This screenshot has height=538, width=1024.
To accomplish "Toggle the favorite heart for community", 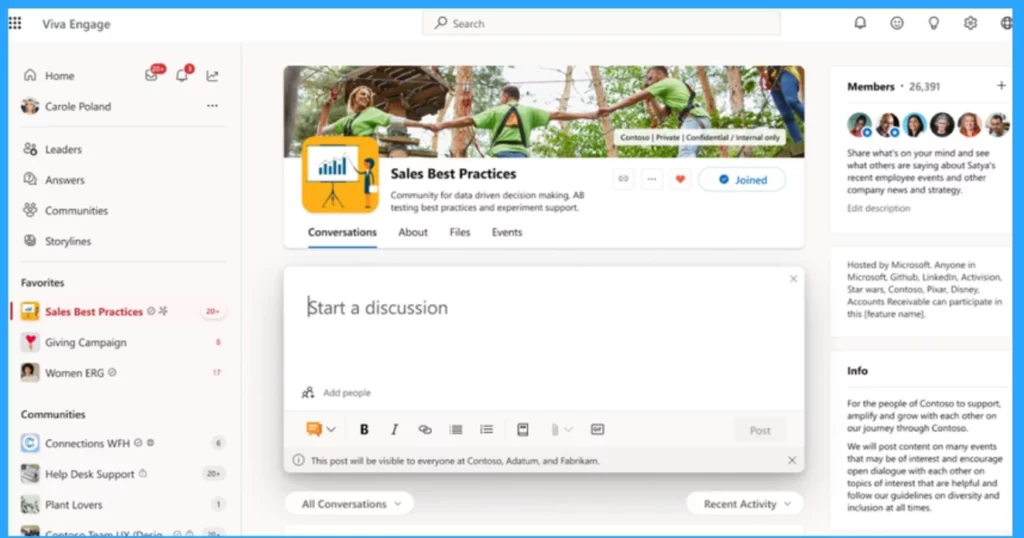I will (x=680, y=179).
